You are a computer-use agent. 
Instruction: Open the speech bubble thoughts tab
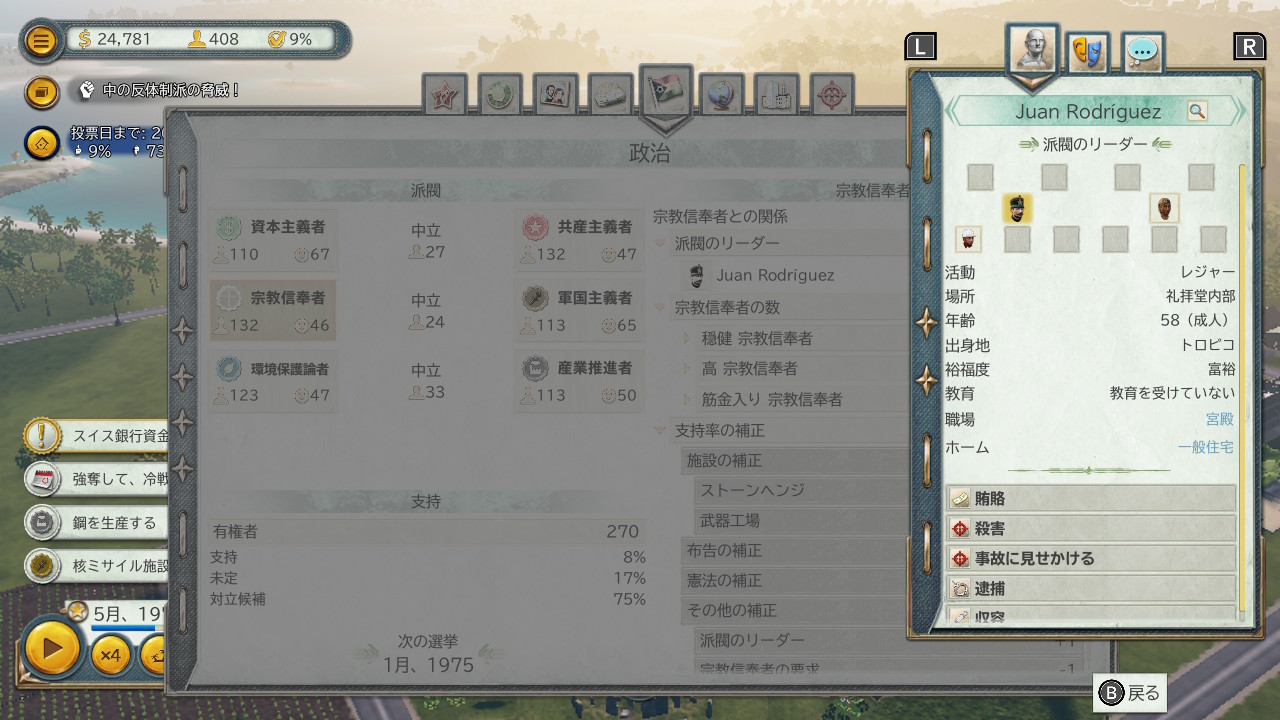click(x=1142, y=52)
